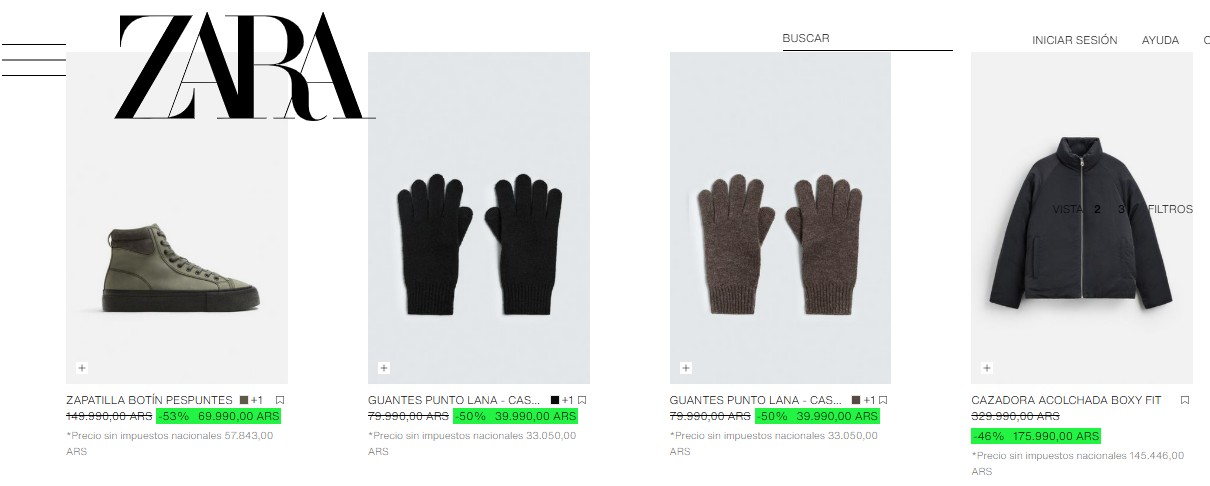The width and height of the screenshot is (1210, 486).
Task: Open the AYUDA help page
Action: point(1161,40)
